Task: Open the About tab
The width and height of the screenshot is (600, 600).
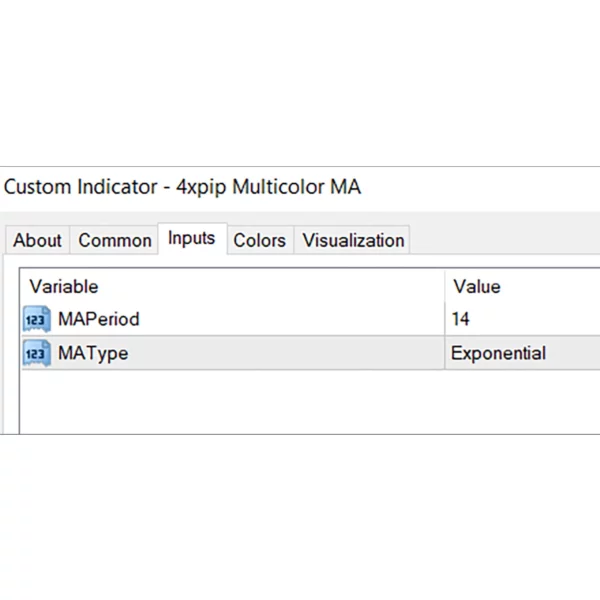Action: coord(37,240)
